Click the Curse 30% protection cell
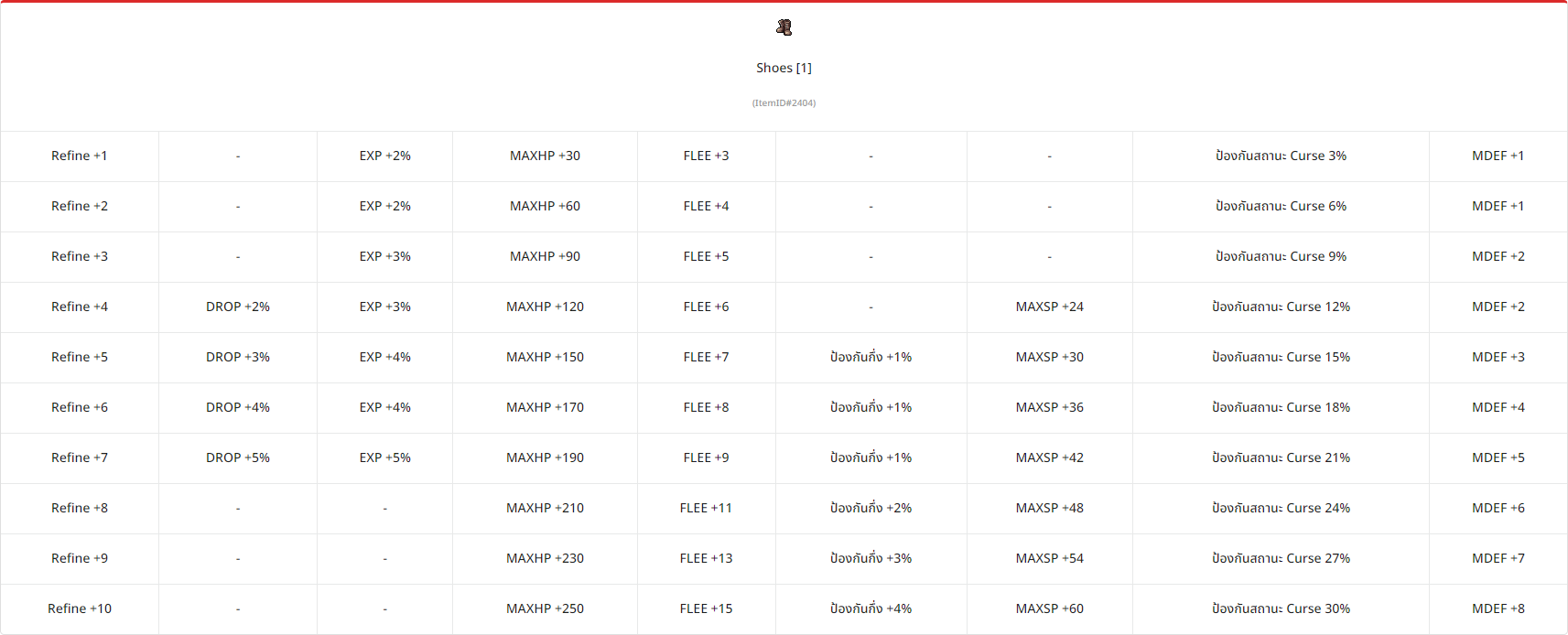Image resolution: width=1568 pixels, height=635 pixels. pyautogui.click(x=1281, y=608)
